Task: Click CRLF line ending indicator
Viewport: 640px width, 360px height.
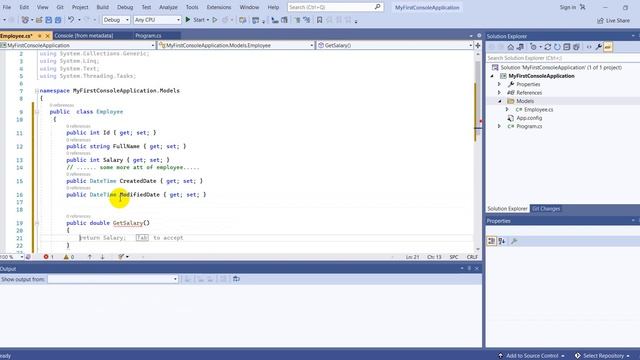Action: pos(472,257)
